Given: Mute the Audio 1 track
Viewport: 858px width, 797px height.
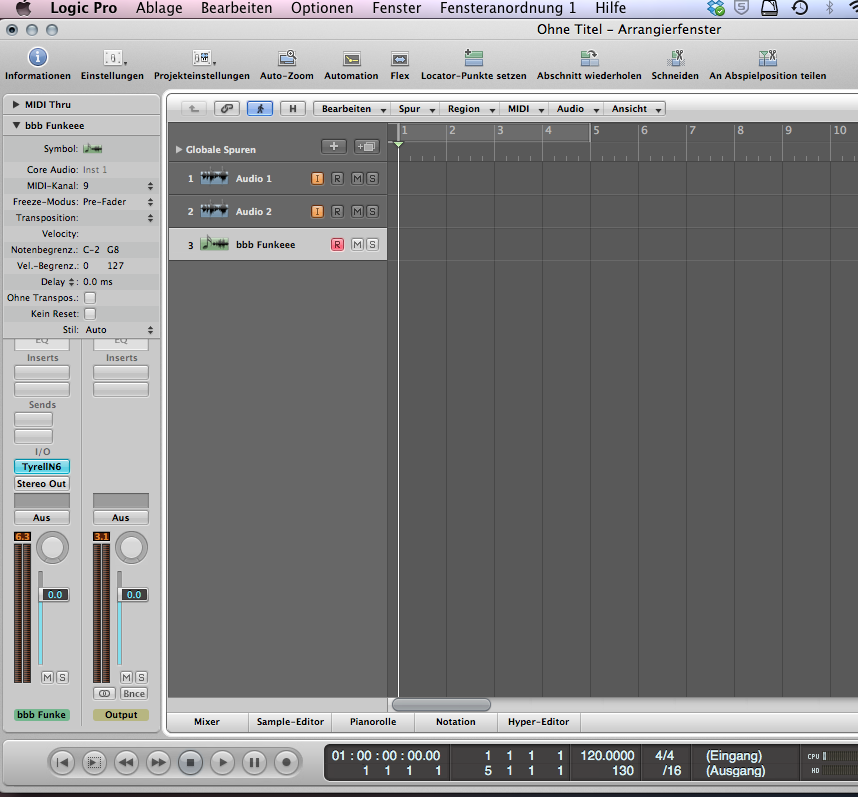Looking at the screenshot, I should pyautogui.click(x=357, y=178).
